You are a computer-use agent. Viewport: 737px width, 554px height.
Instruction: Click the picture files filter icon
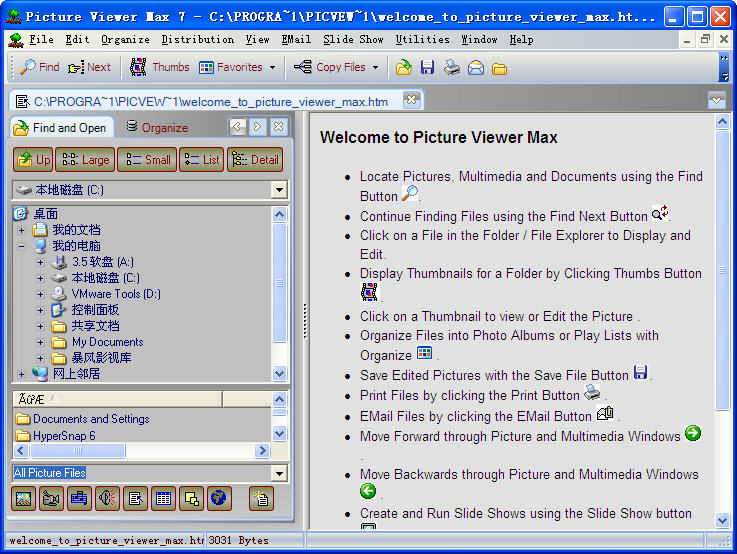coord(24,498)
